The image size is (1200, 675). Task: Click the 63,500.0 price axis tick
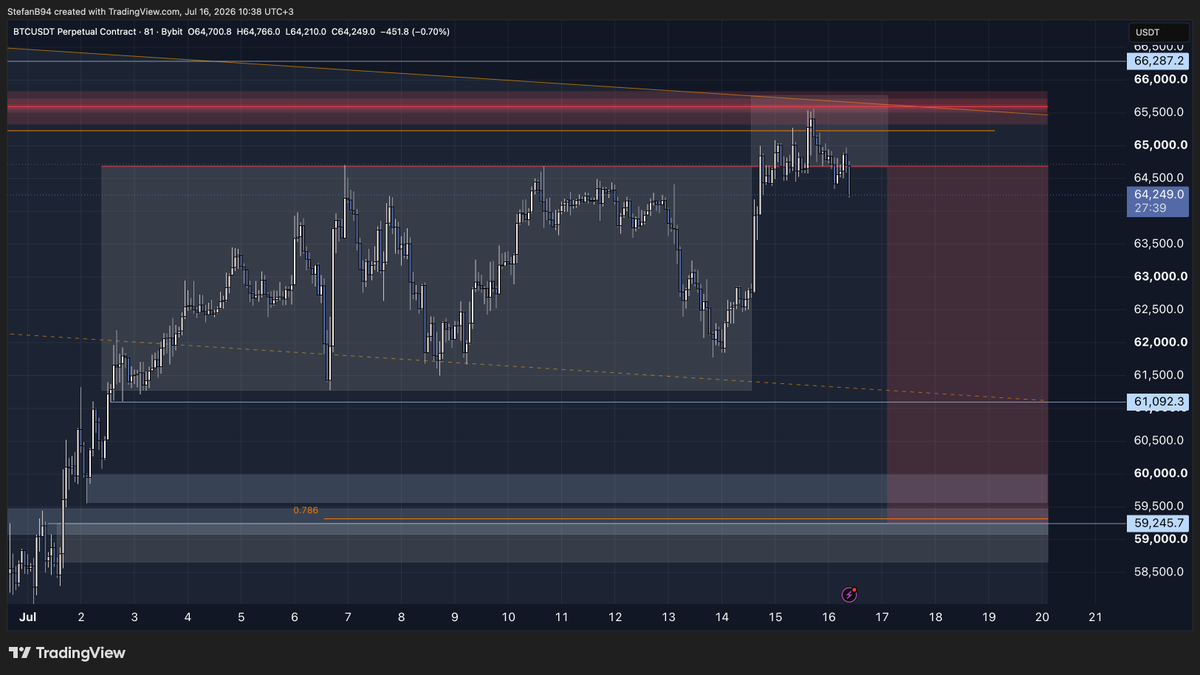pyautogui.click(x=1161, y=243)
